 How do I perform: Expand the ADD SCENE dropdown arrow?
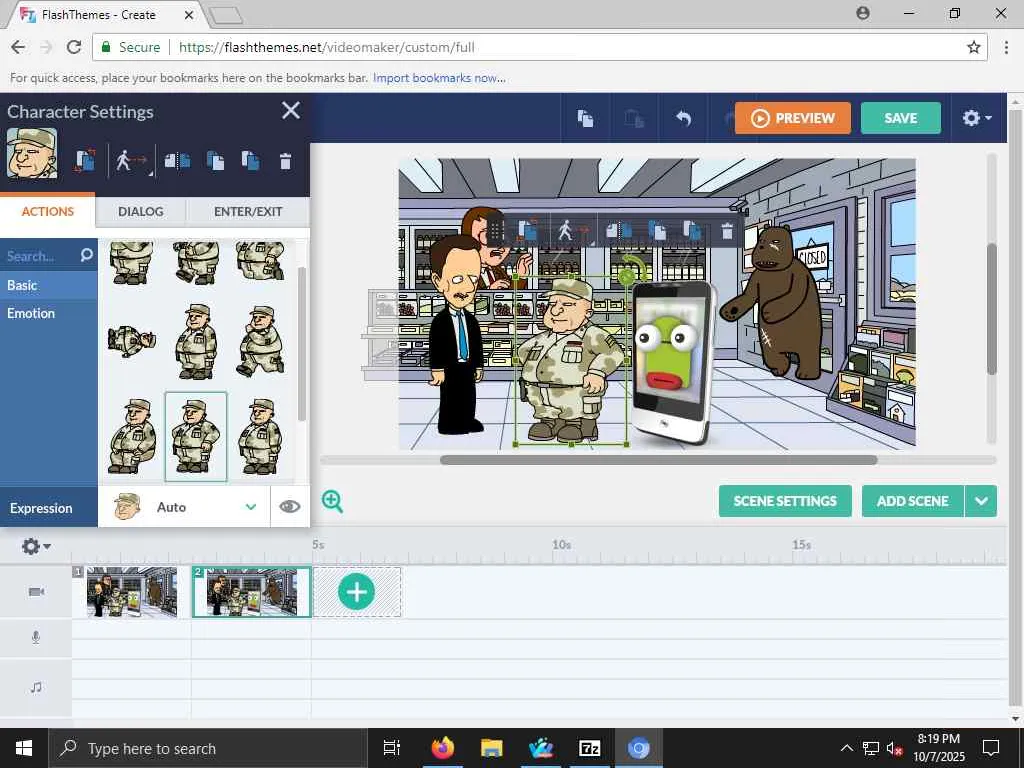click(981, 501)
